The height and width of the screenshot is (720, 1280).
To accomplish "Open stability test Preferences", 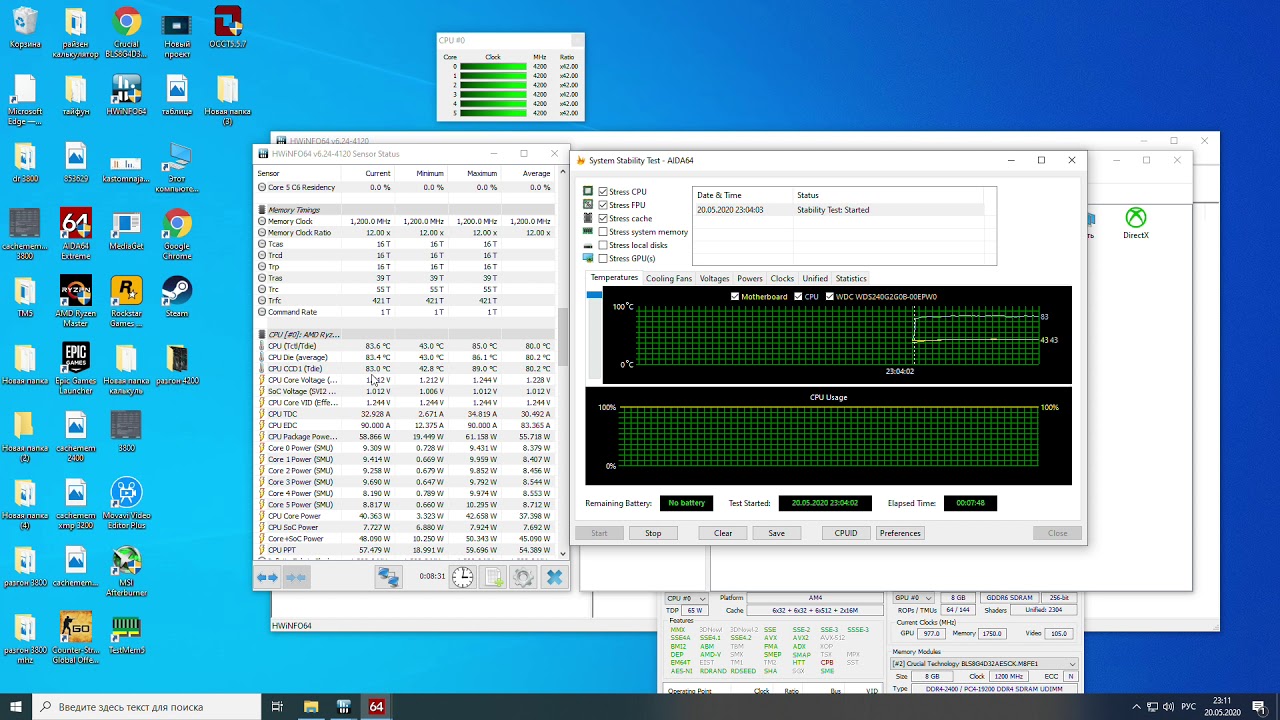I will point(900,533).
